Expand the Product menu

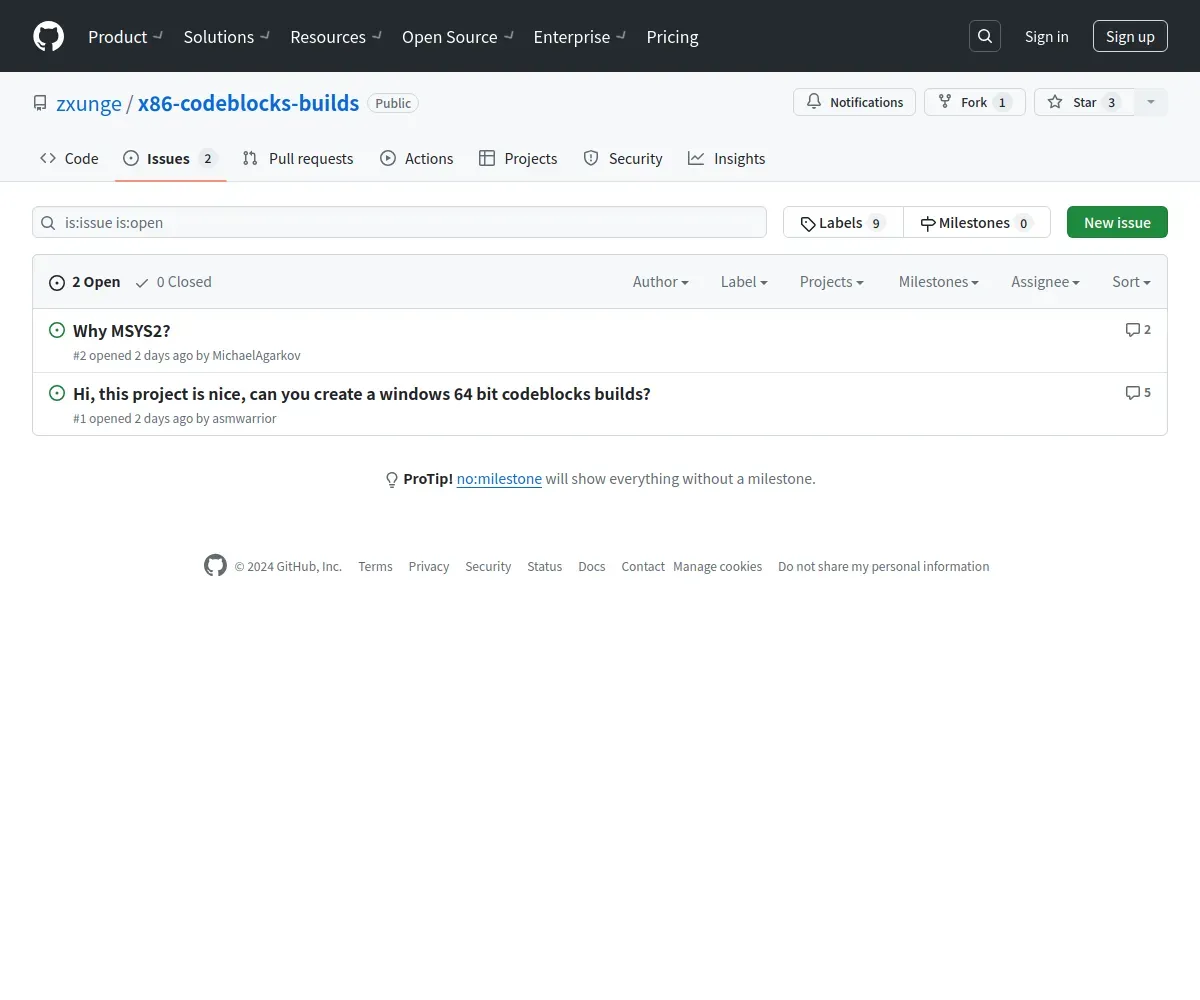(x=125, y=36)
